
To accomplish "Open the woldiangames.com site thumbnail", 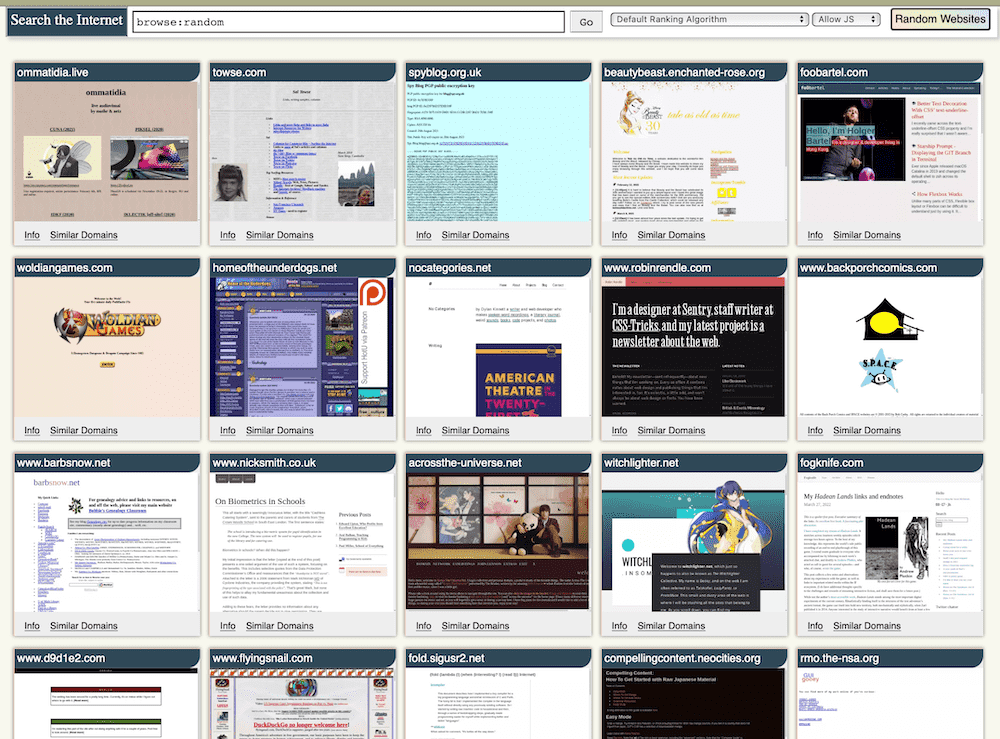I will coord(107,347).
